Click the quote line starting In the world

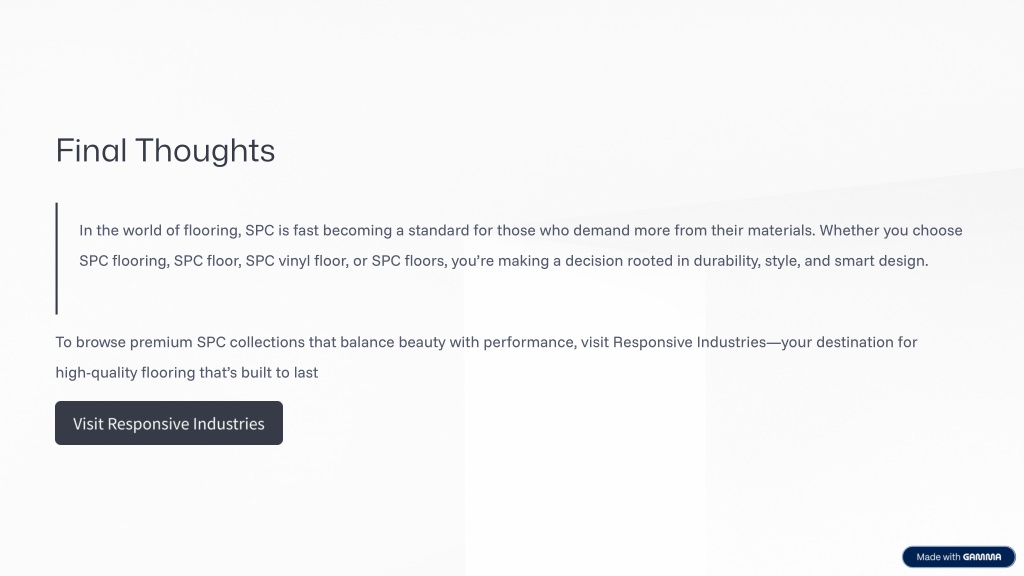point(520,231)
